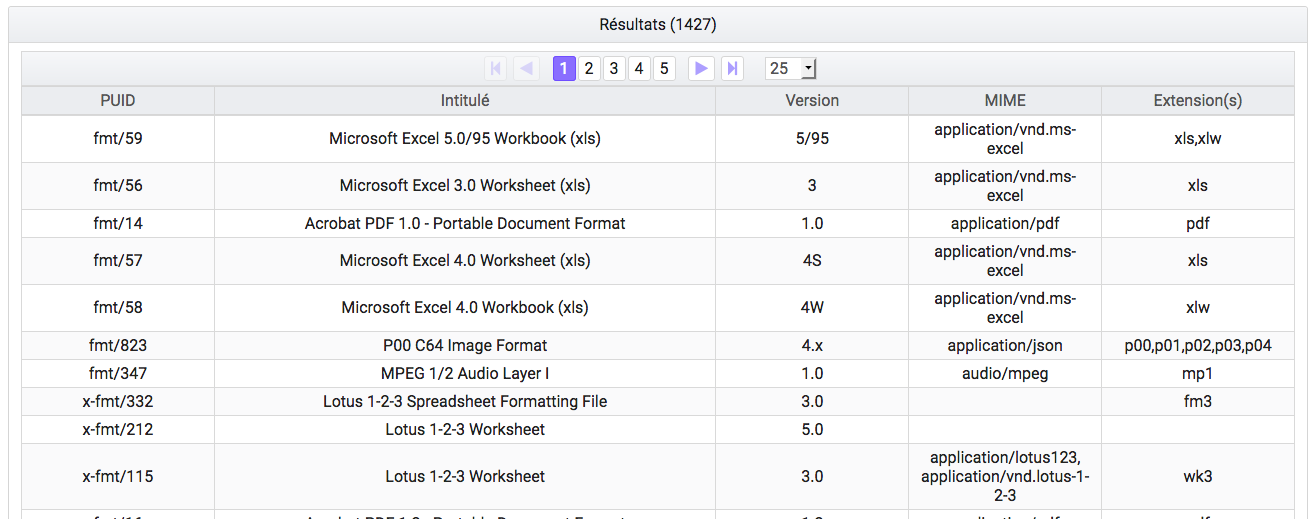This screenshot has width=1315, height=519.
Task: Click the xlw extension cell
Action: pyautogui.click(x=1198, y=308)
